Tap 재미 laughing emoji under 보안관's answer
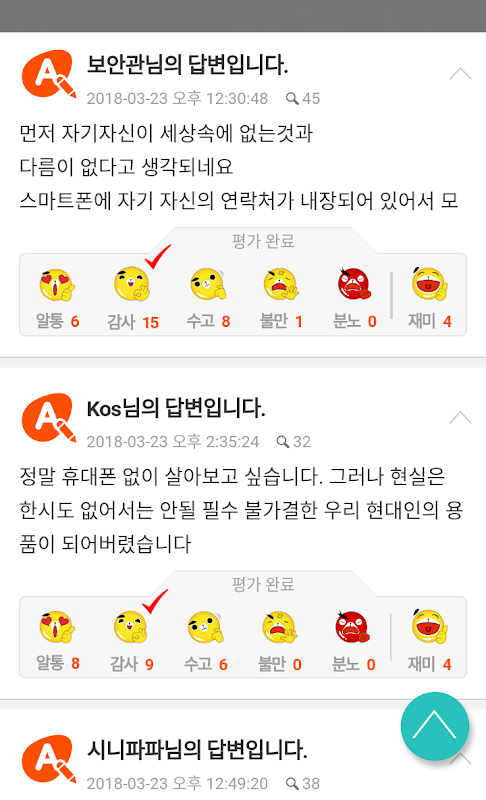The width and height of the screenshot is (486, 800). 429,284
